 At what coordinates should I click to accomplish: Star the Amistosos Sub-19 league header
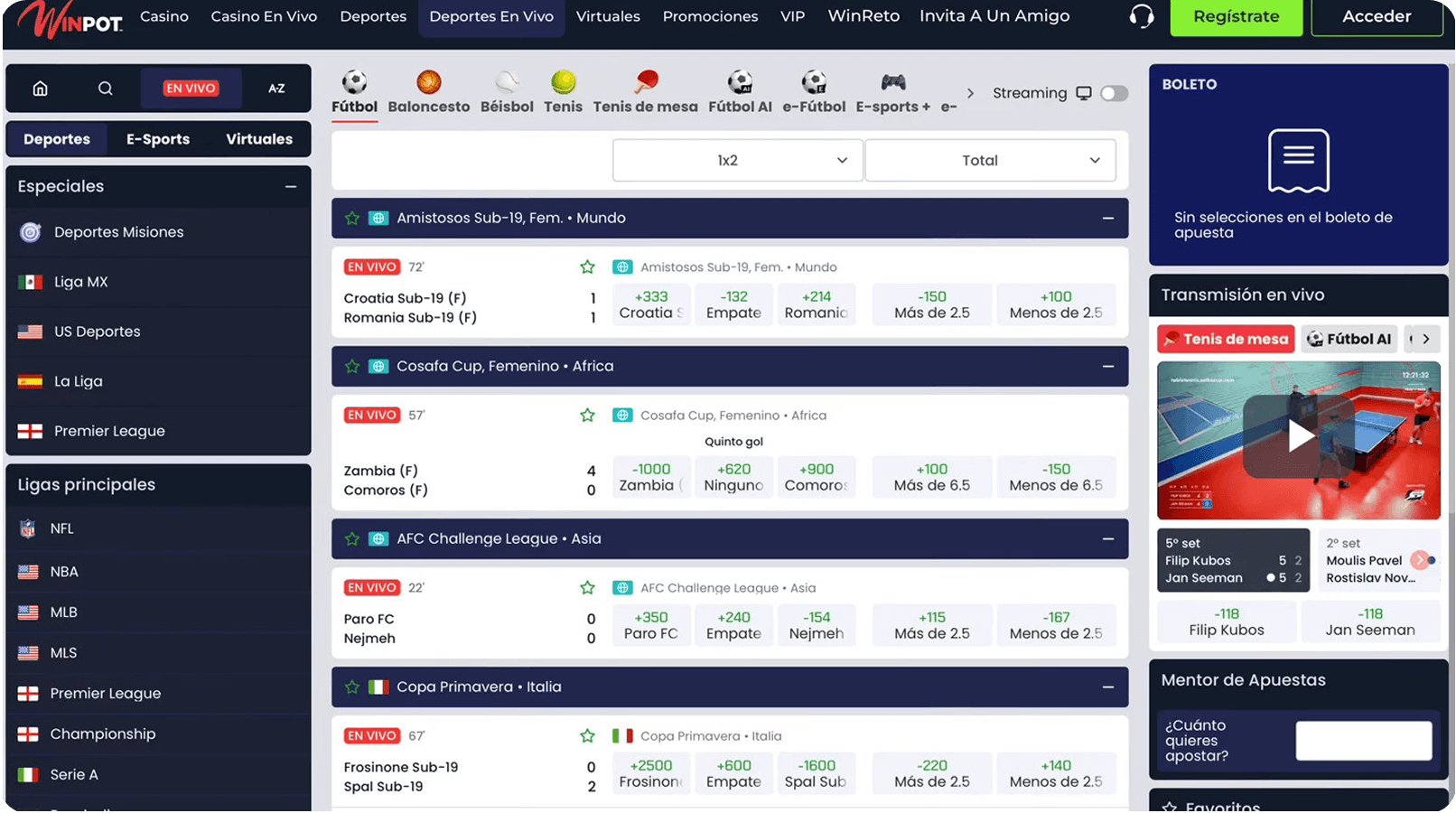click(x=352, y=219)
